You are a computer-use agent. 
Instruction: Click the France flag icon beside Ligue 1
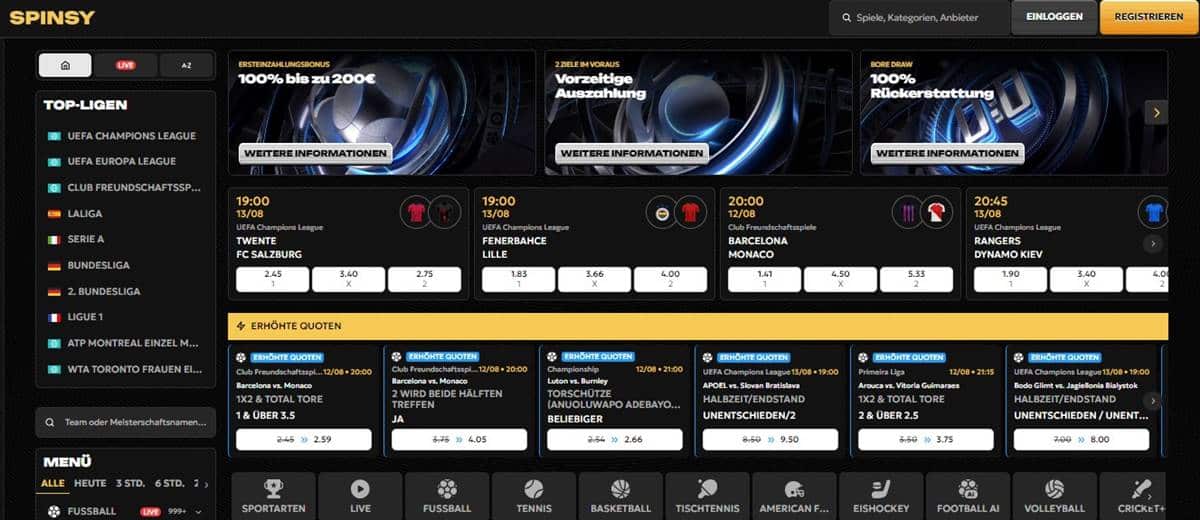pos(54,317)
